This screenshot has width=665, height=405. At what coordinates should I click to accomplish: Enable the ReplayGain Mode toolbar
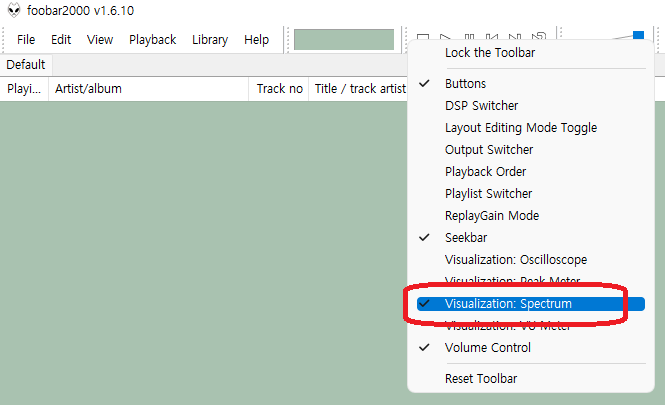531,216
